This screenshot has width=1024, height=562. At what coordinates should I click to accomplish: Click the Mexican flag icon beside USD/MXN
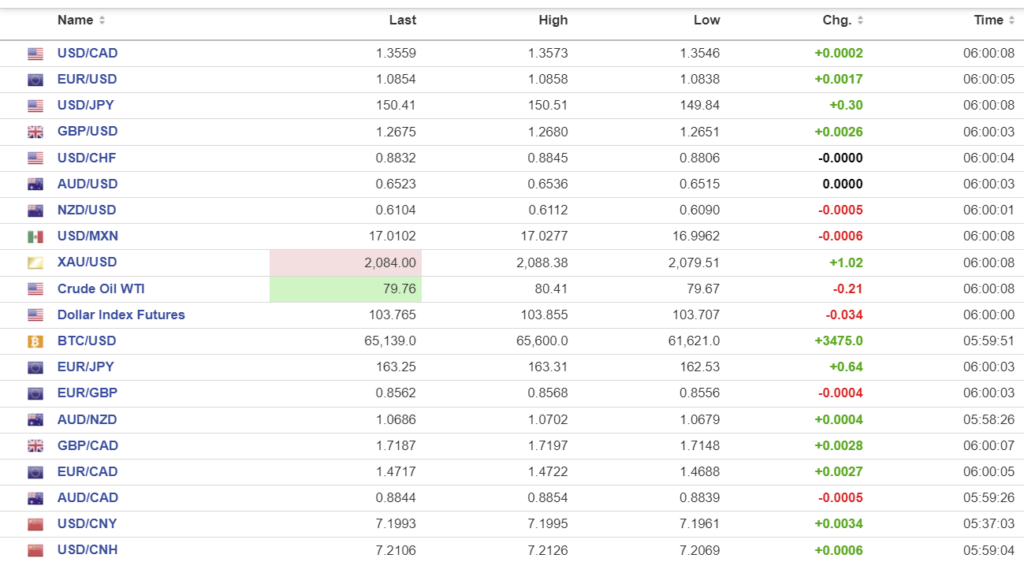pyautogui.click(x=36, y=237)
